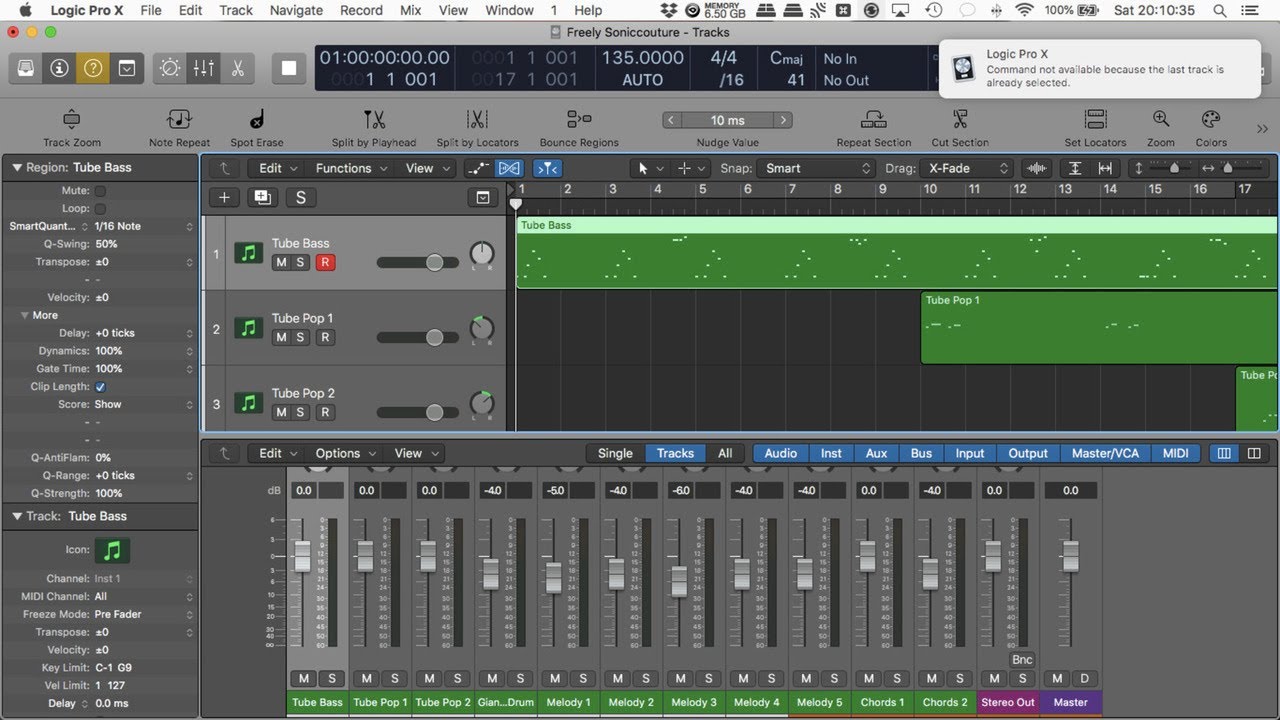Screen dimensions: 1280x720
Task: Open the Mix menu
Action: (x=410, y=10)
